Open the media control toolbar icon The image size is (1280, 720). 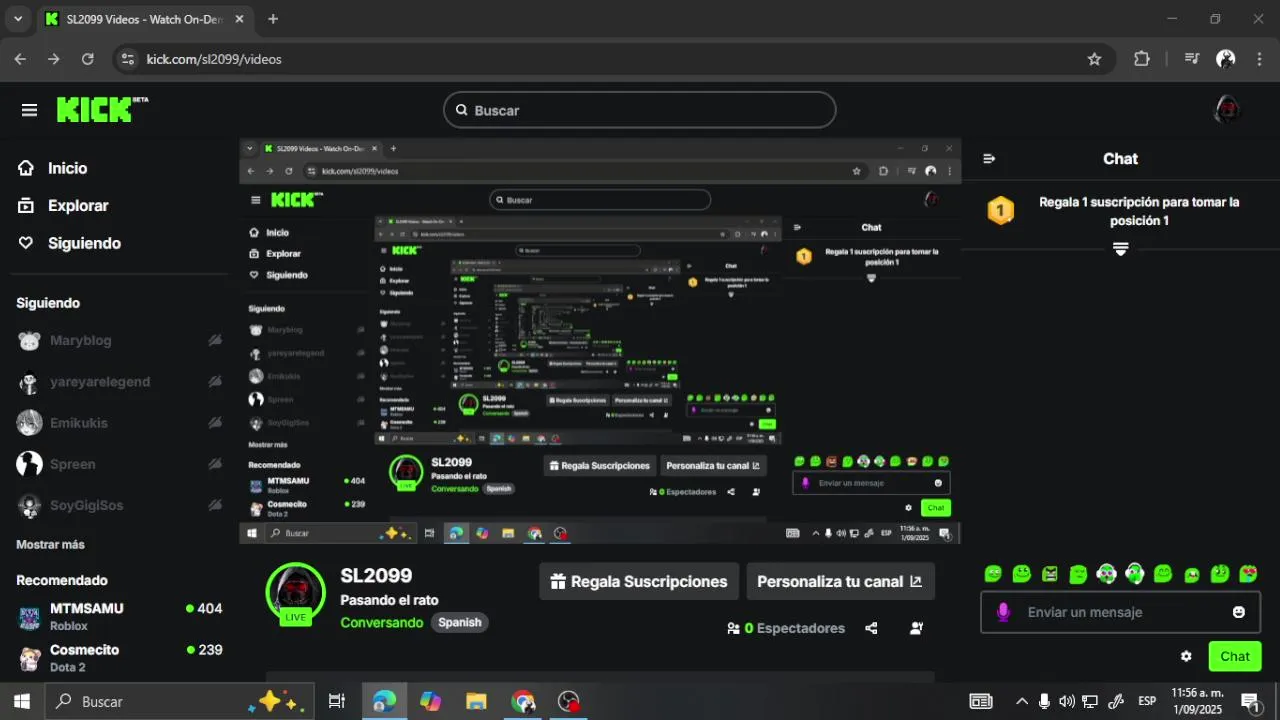tap(1191, 59)
